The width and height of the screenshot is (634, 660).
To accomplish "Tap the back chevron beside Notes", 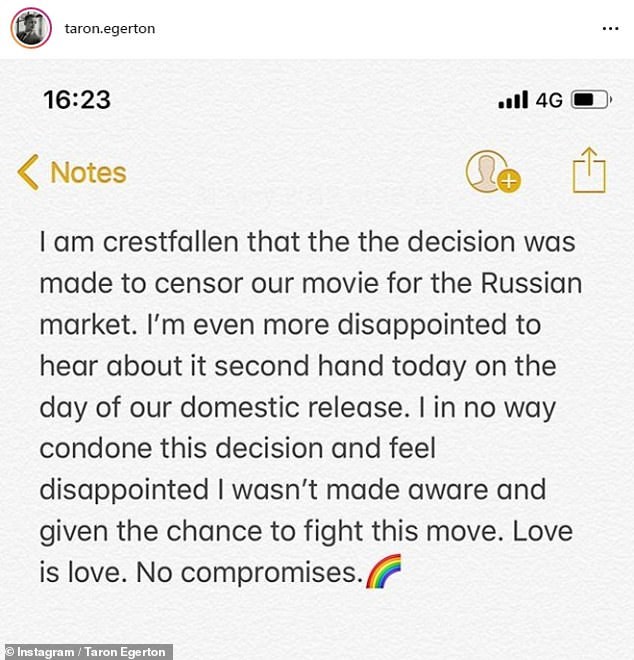I will pos(28,172).
